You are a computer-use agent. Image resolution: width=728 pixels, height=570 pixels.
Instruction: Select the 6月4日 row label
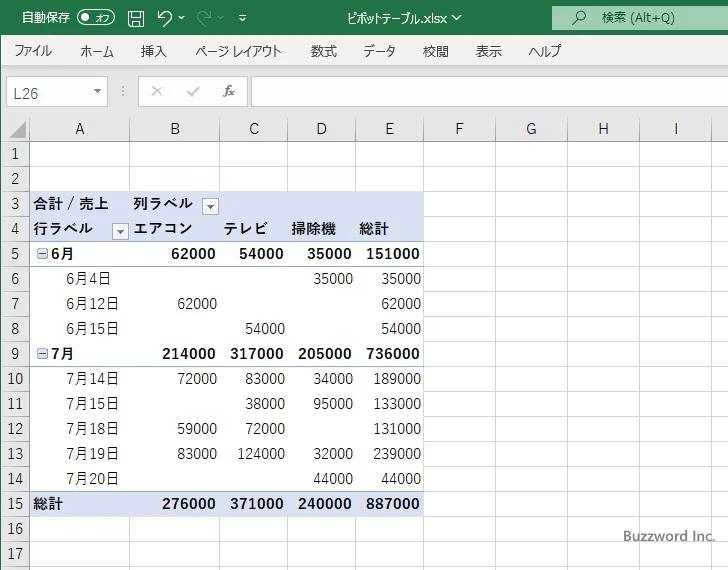pyautogui.click(x=80, y=279)
